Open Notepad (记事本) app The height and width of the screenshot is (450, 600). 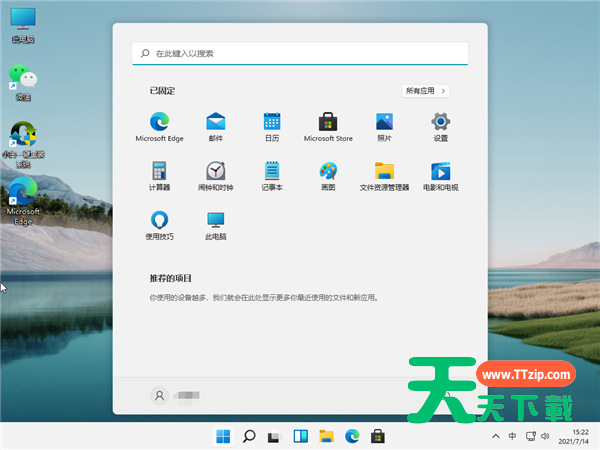[x=272, y=176]
